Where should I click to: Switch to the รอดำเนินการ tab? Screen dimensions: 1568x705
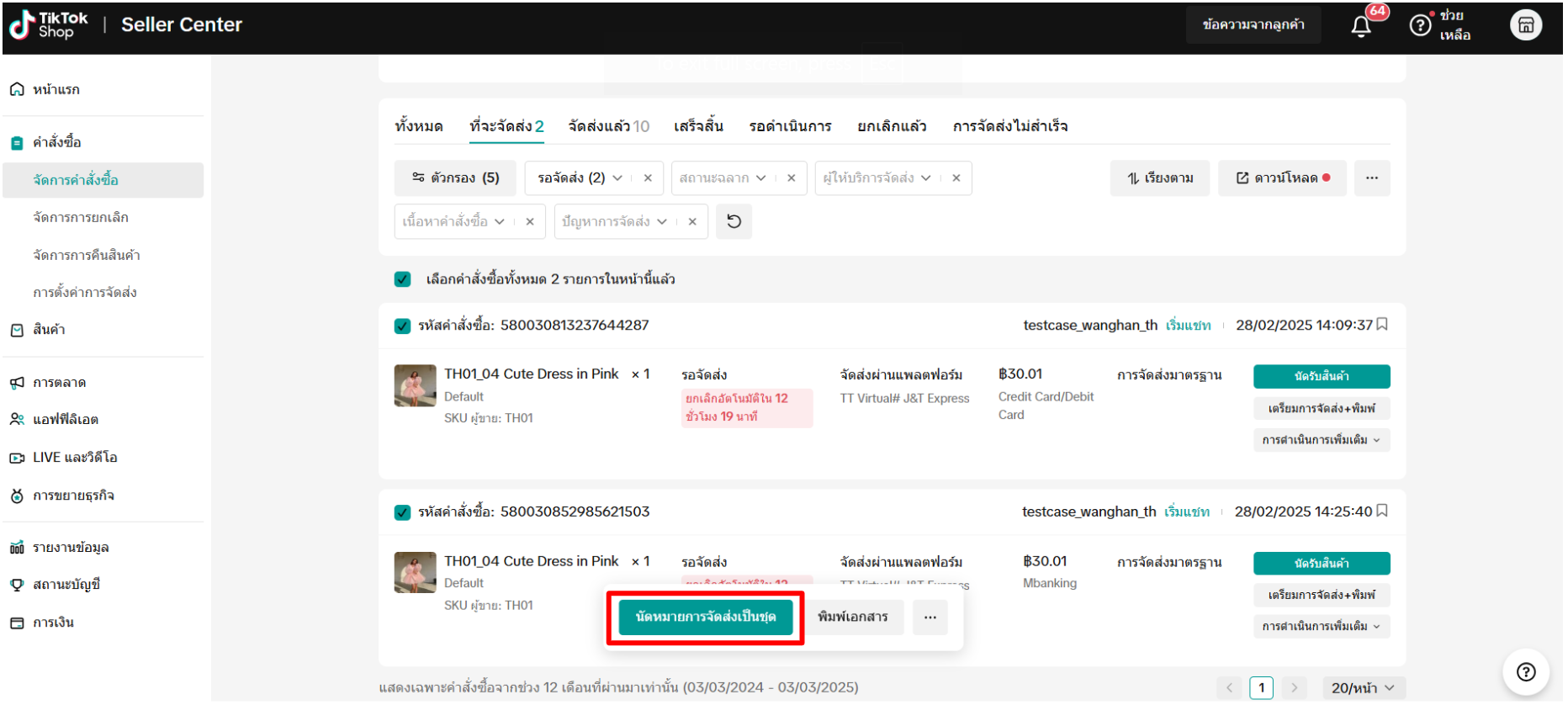tap(790, 126)
